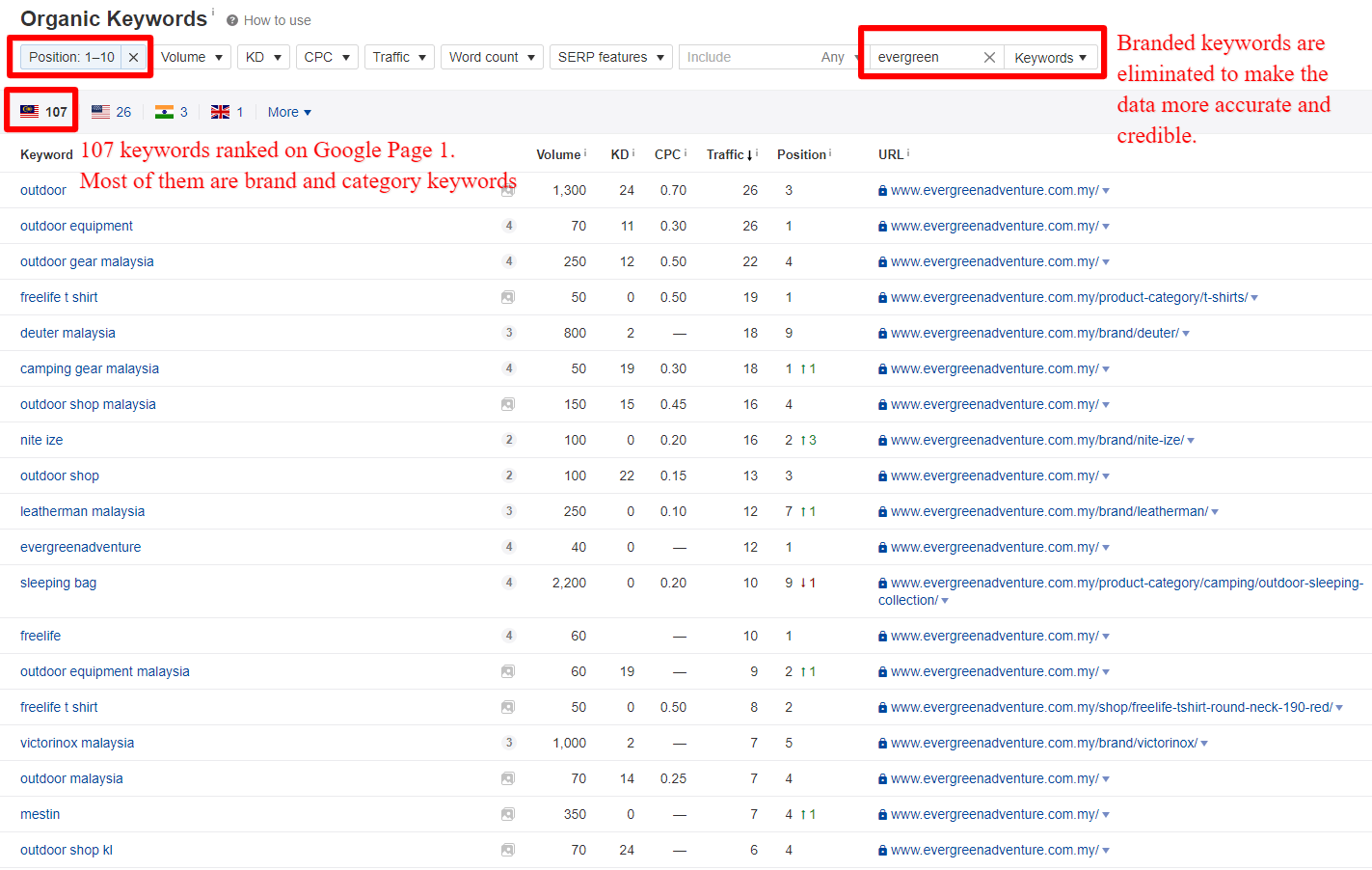Viewport: 1372px width, 870px height.
Task: Click volume value 1,000 for victorinox malaysia
Action: [x=569, y=743]
